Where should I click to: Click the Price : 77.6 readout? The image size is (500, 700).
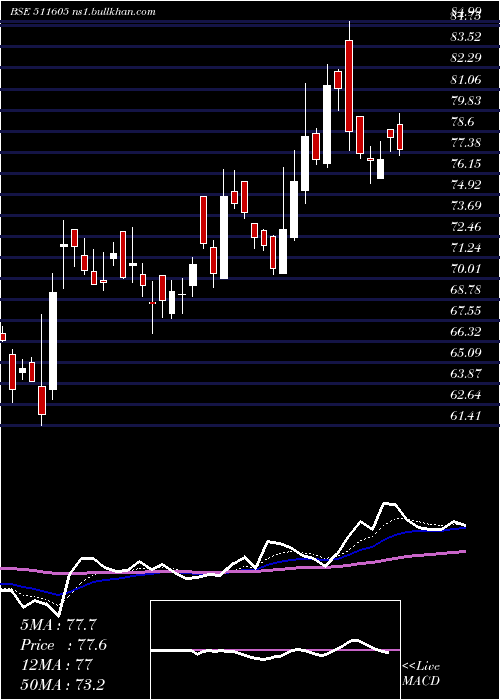[x=63, y=645]
